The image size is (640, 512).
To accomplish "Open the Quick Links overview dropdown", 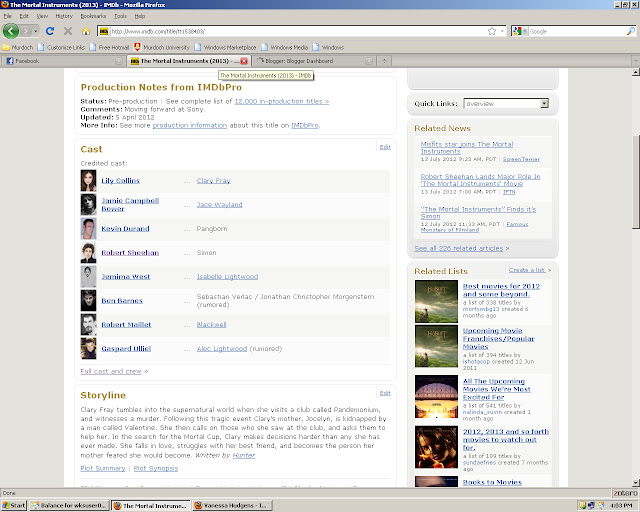I will pos(506,104).
